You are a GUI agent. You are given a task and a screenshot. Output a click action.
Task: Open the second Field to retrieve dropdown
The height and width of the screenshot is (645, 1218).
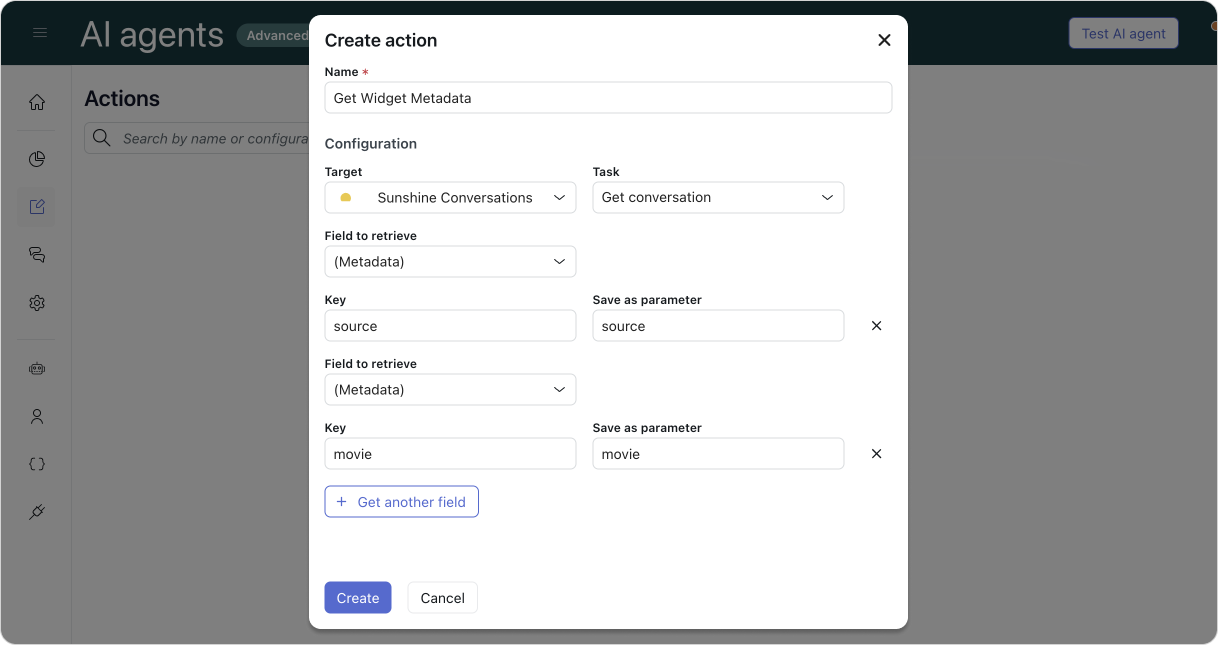pos(450,390)
